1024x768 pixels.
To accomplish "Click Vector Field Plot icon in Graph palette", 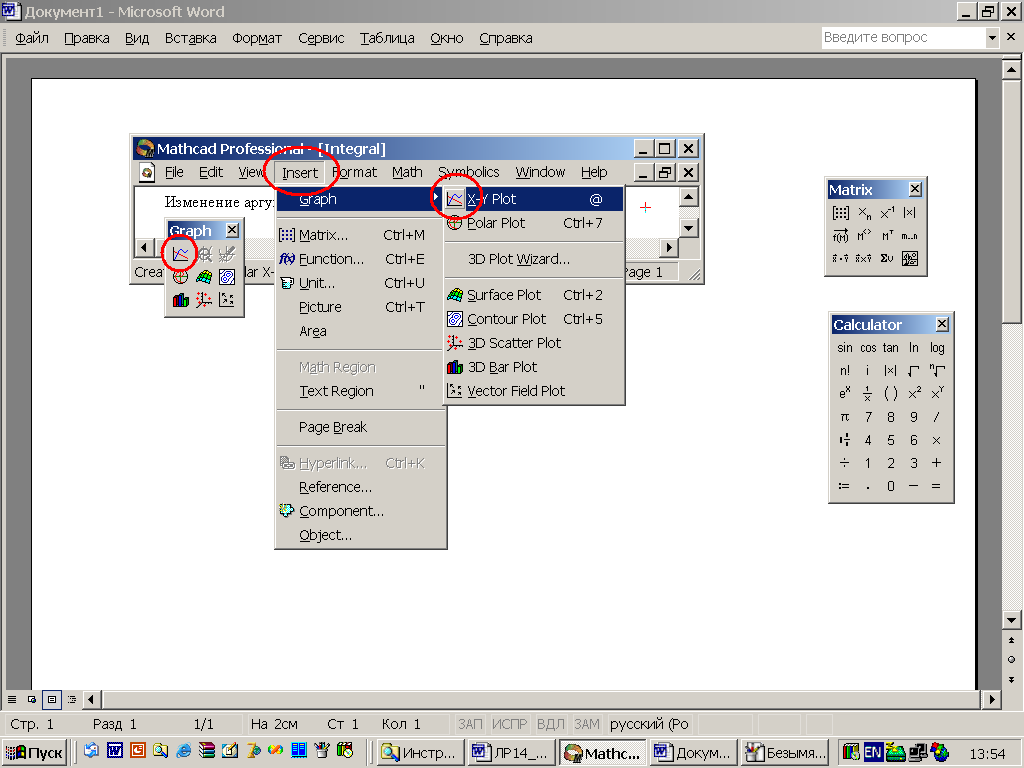I will (227, 300).
